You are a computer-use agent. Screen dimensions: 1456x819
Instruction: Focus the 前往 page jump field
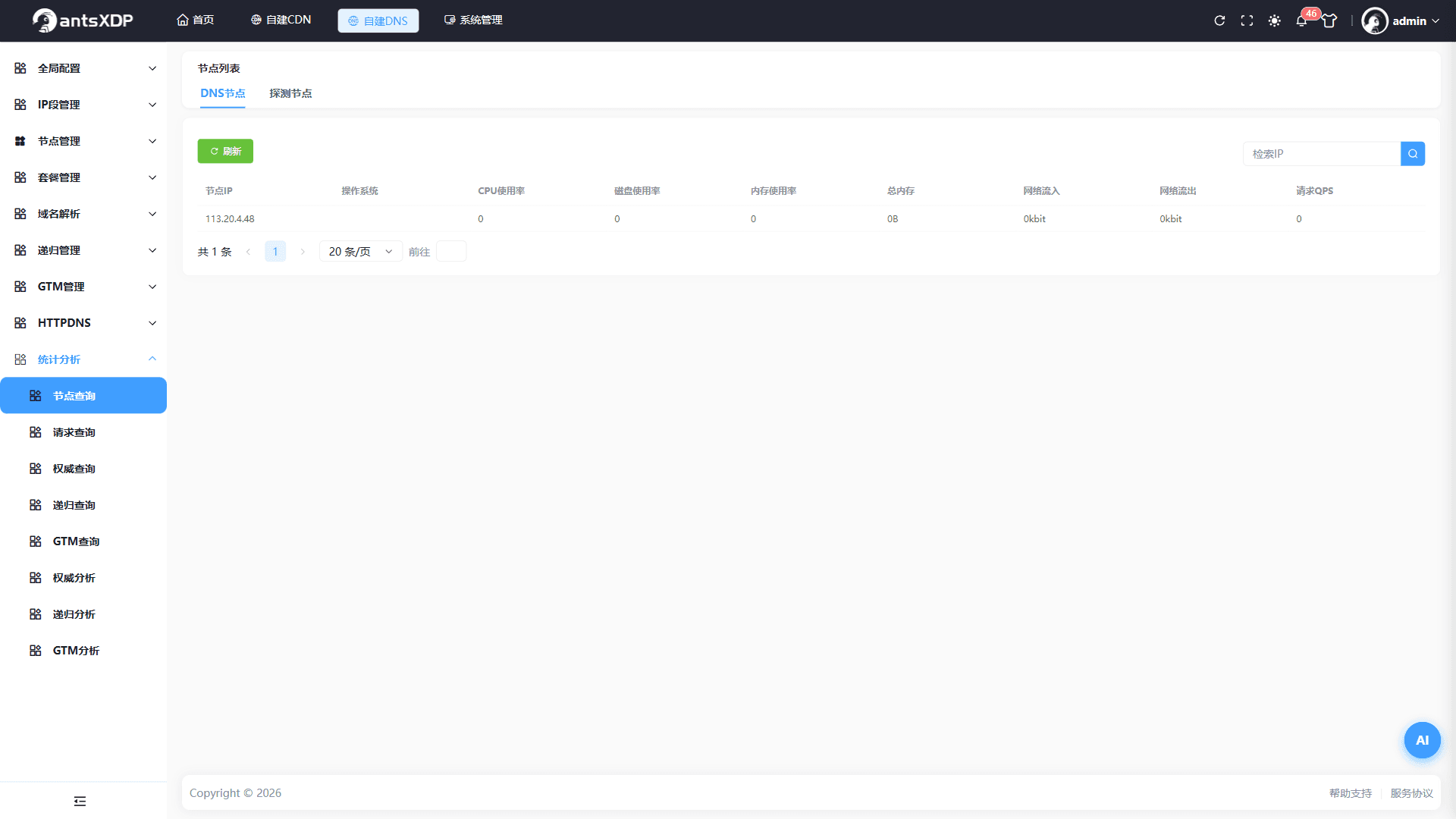tap(451, 252)
